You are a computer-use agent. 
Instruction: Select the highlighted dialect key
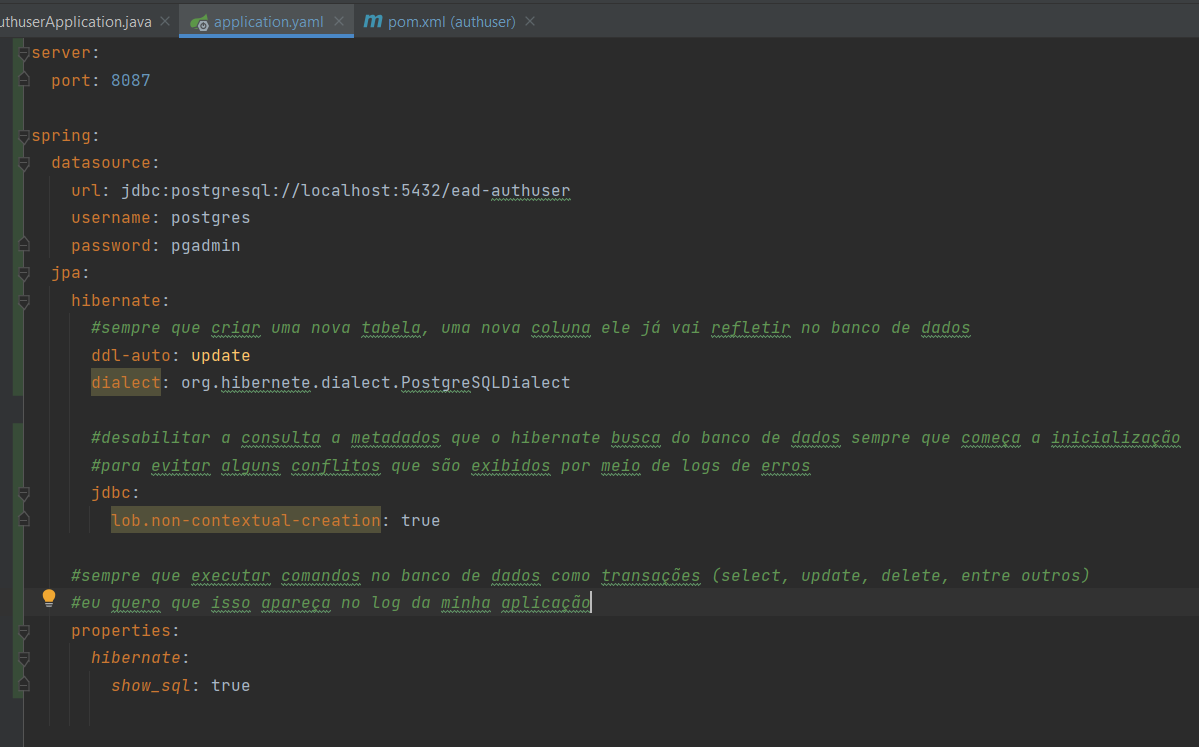coord(125,381)
